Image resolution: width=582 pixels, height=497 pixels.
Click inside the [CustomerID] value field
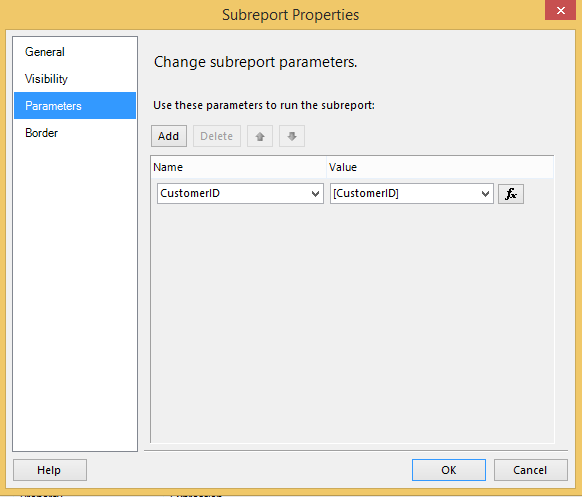point(405,193)
